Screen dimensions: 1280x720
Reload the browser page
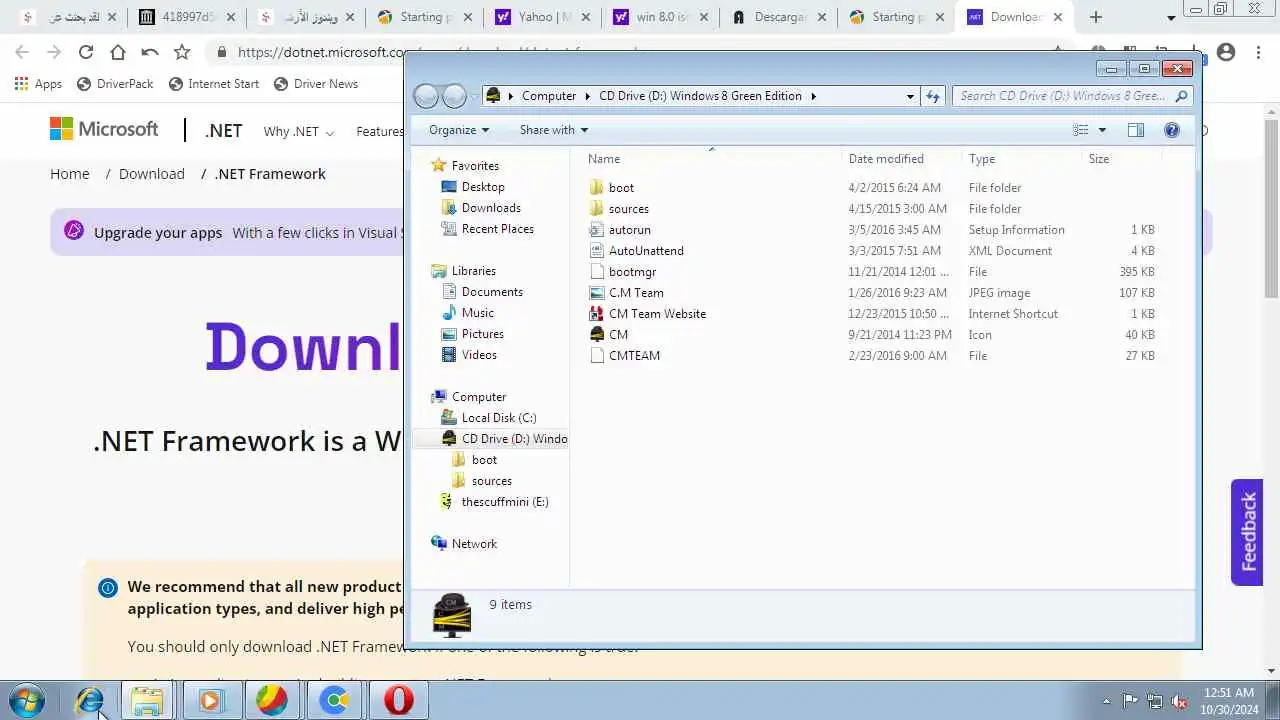86,52
